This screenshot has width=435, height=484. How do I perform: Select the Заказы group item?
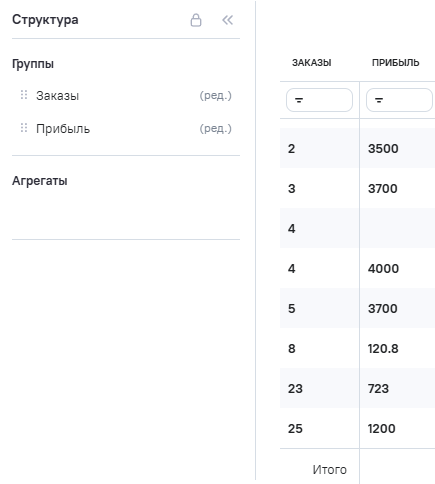point(57,96)
